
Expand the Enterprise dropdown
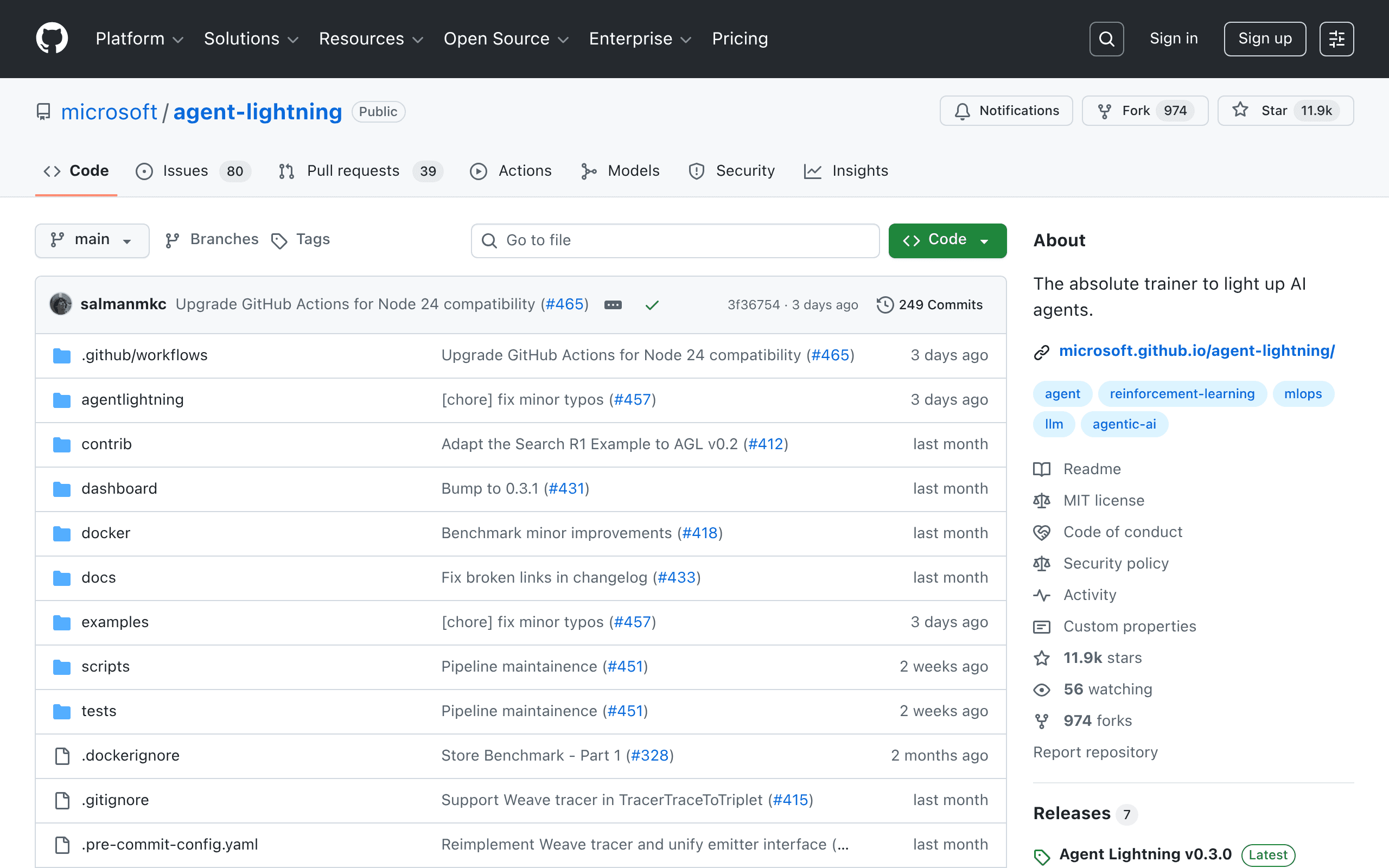click(x=640, y=39)
